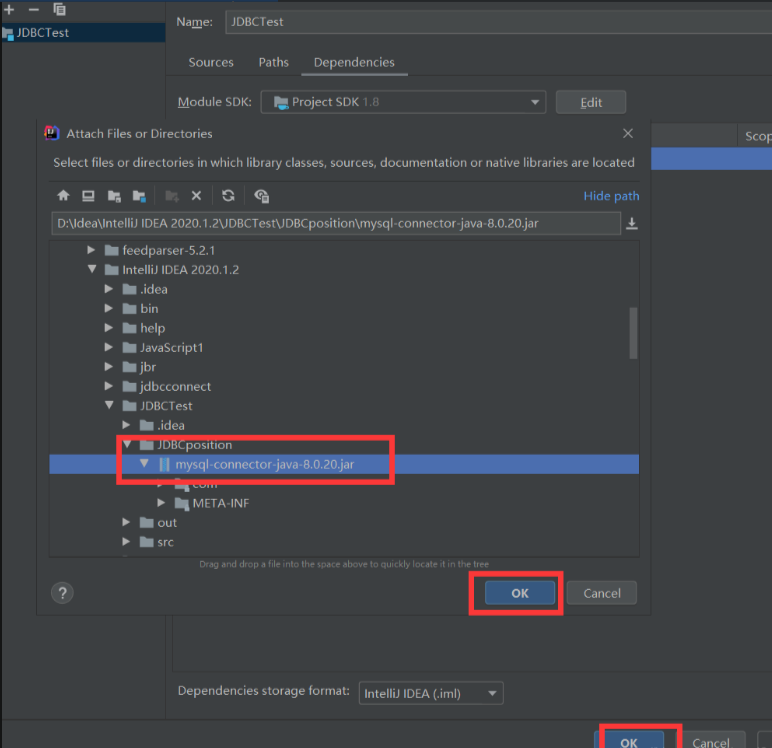Viewport: 772px width, 748px height.
Task: Expand the feedparser-5.2.1 folder
Action: (91, 250)
